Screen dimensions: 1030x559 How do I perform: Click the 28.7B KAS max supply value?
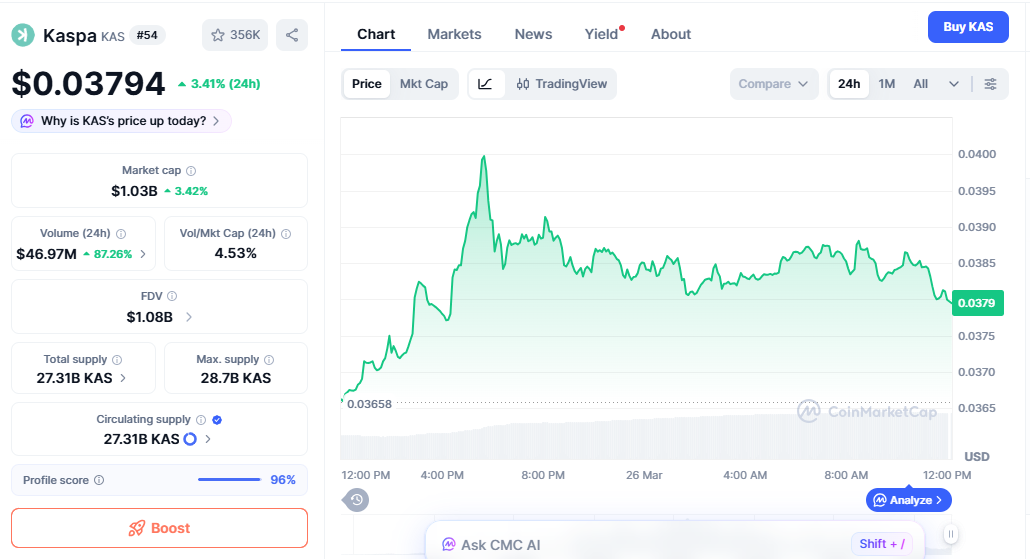(x=236, y=378)
